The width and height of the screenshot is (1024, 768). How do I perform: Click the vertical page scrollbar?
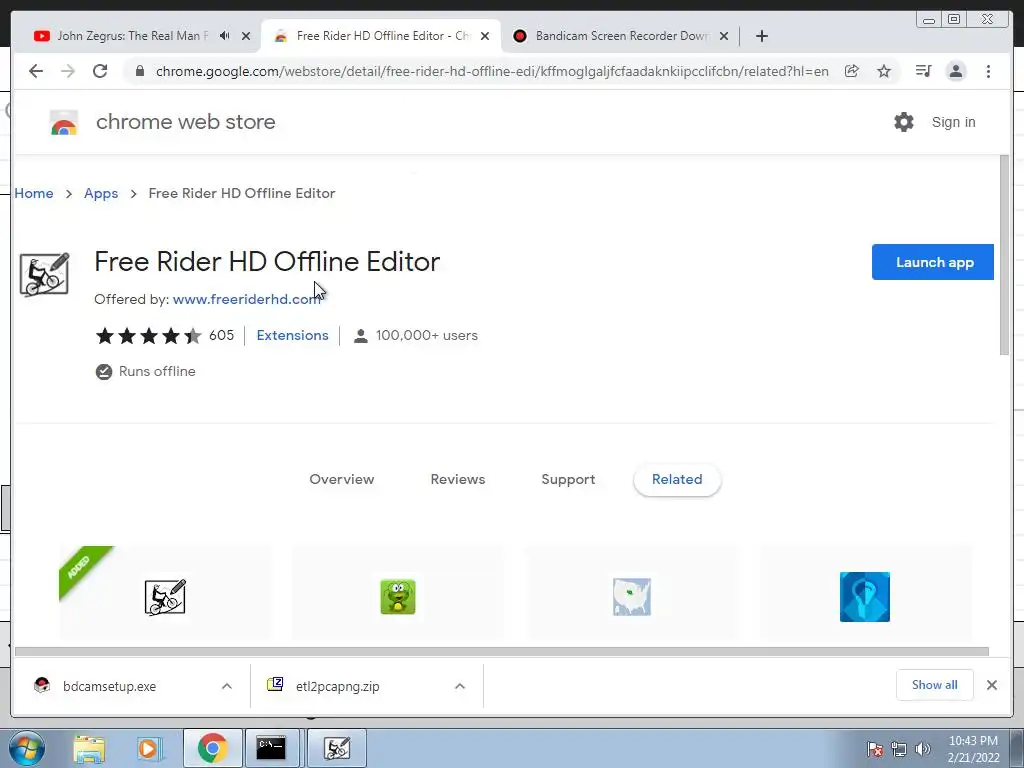coord(1004,256)
